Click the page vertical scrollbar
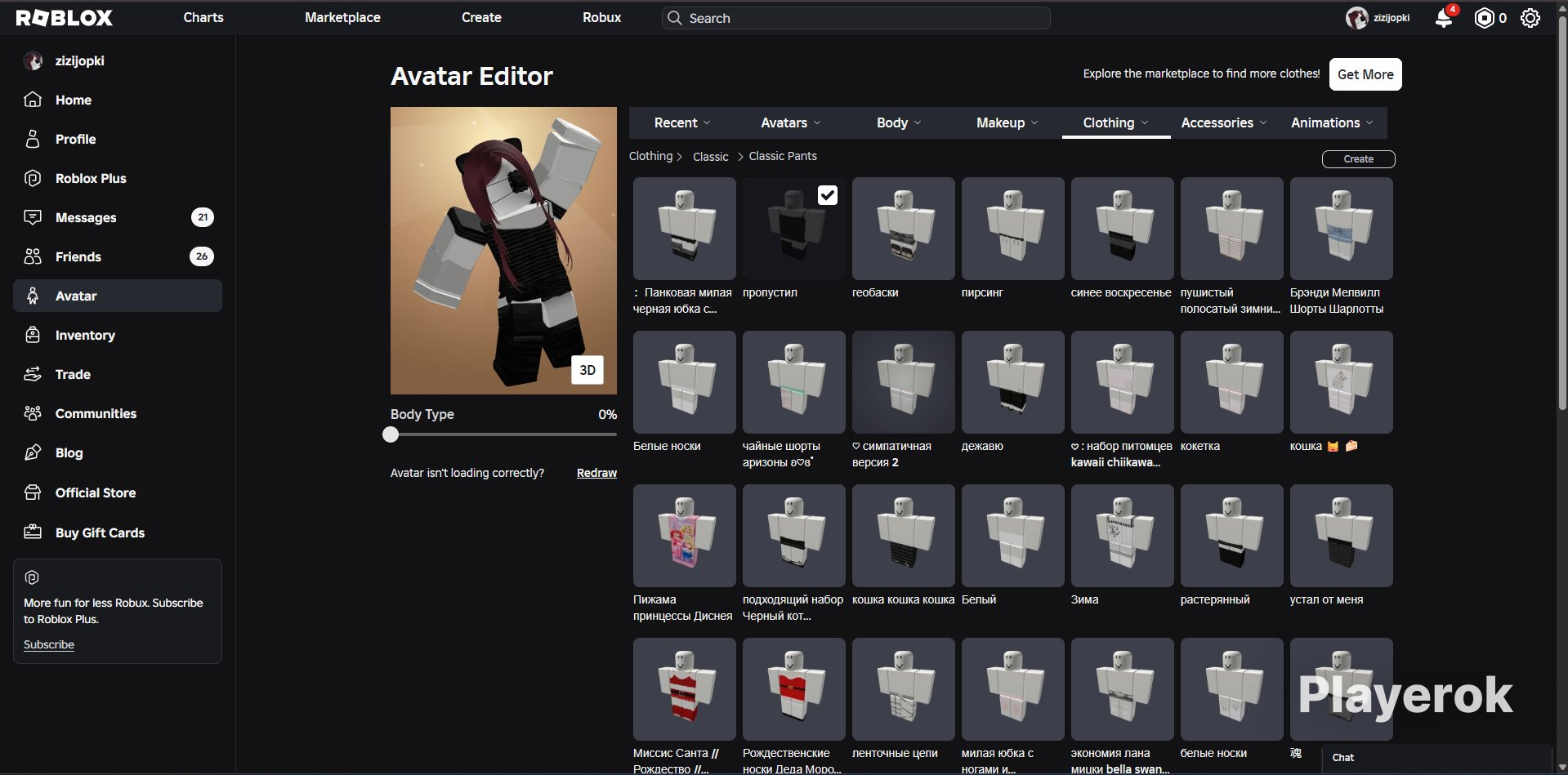This screenshot has width=1568, height=775. click(x=1562, y=212)
